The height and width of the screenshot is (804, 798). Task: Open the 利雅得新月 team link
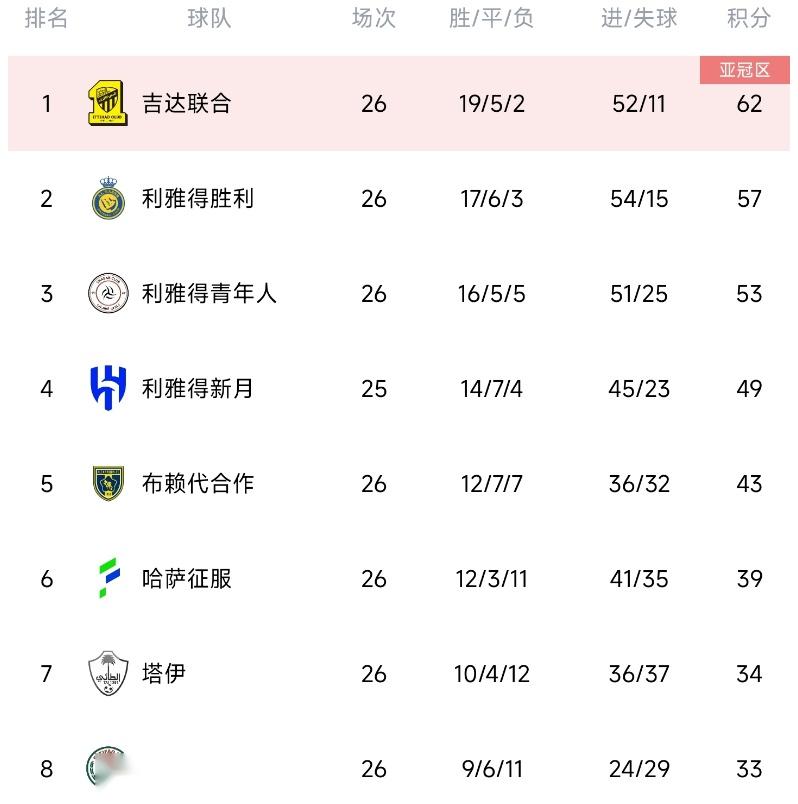(198, 388)
